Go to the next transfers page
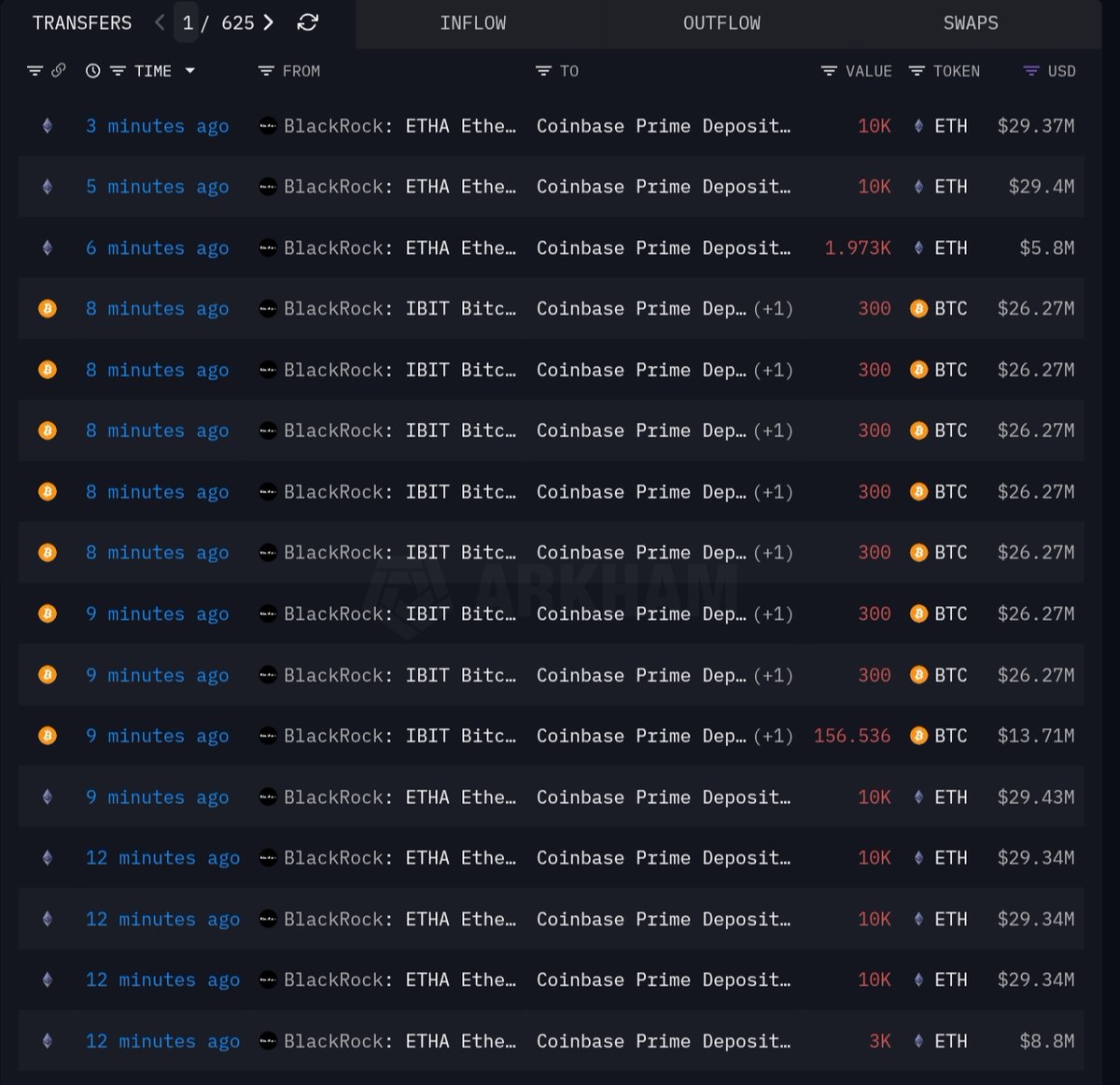The image size is (1120, 1085). 269,22
